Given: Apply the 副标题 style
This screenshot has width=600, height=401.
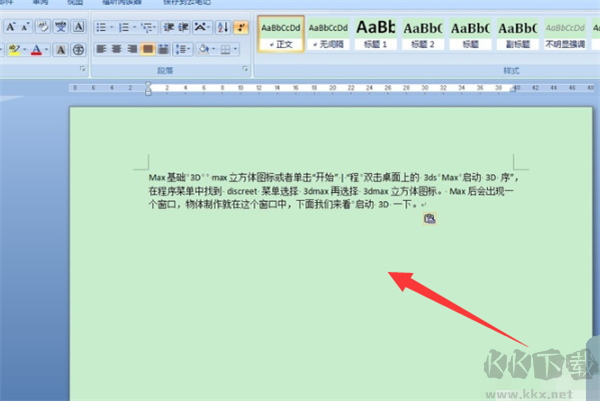Looking at the screenshot, I should pos(518,34).
